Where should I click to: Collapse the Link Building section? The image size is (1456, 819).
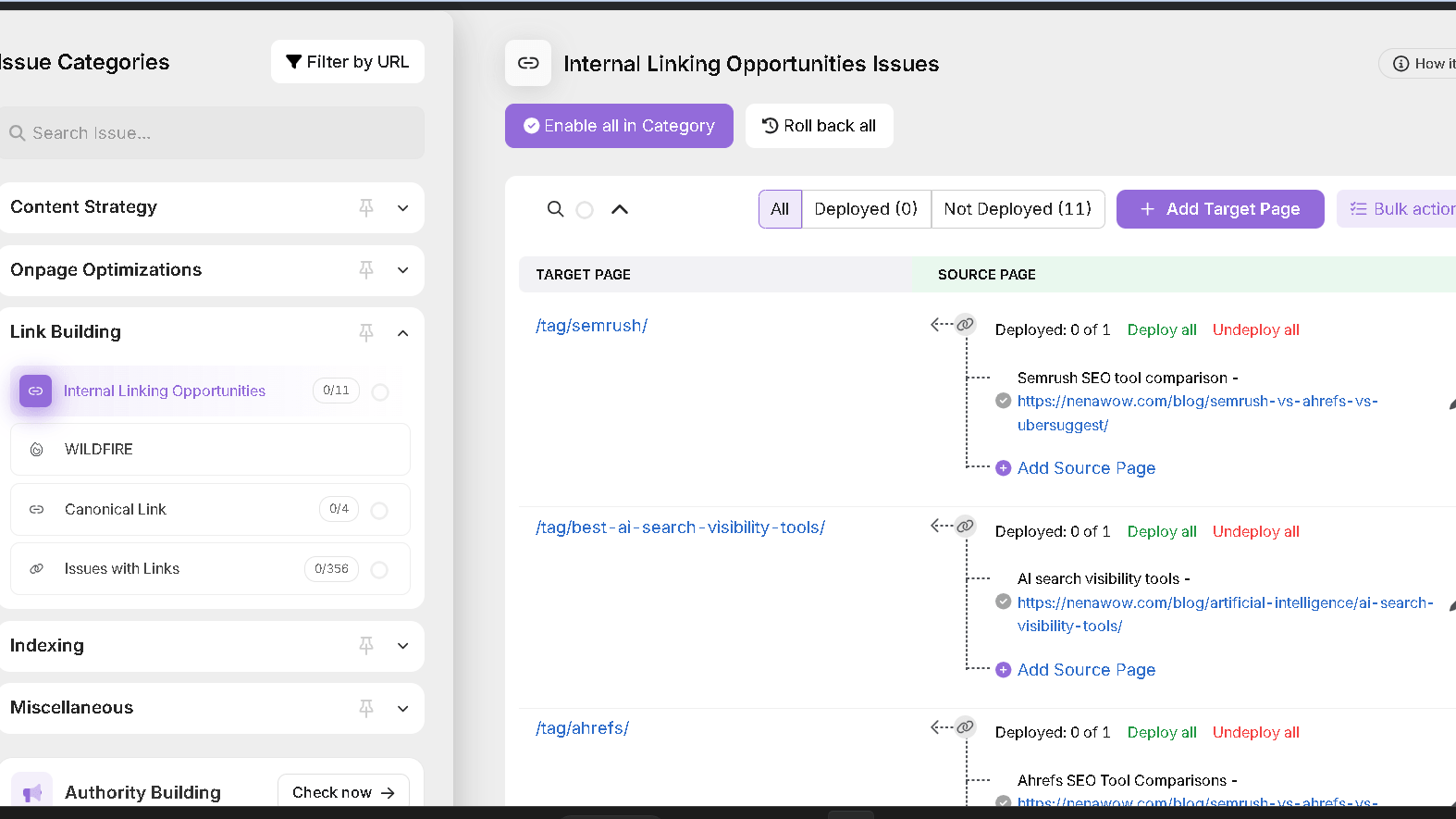(403, 333)
